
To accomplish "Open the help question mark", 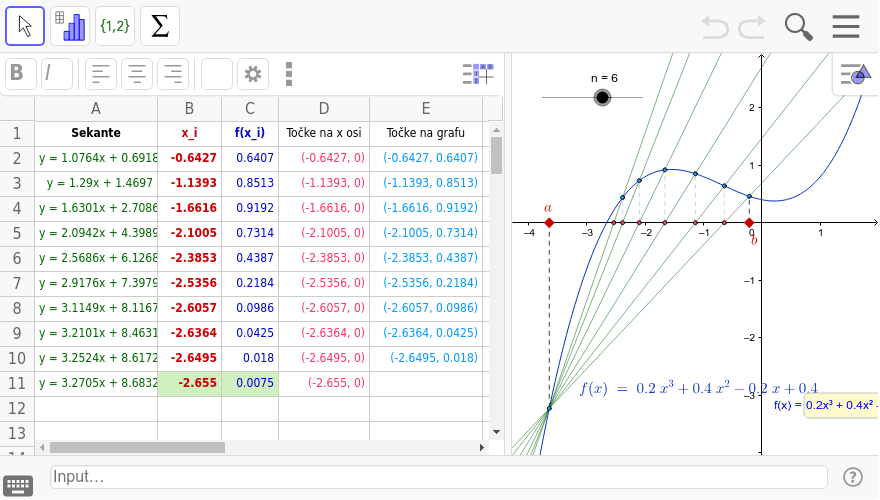I will tap(852, 477).
